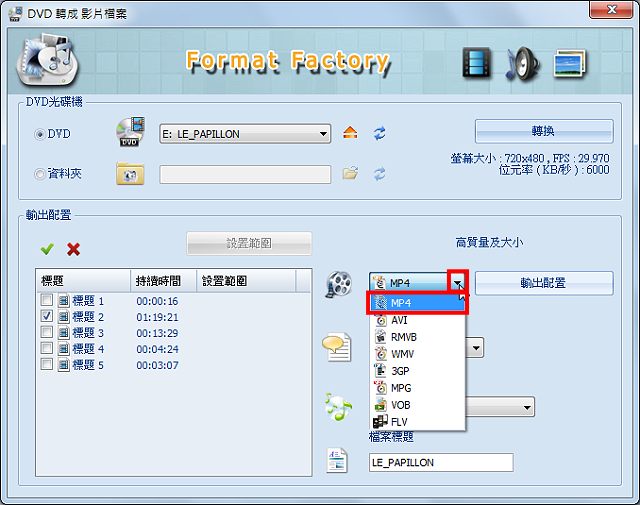The image size is (640, 505).
Task: Click the 轉換 convert button
Action: tap(544, 131)
